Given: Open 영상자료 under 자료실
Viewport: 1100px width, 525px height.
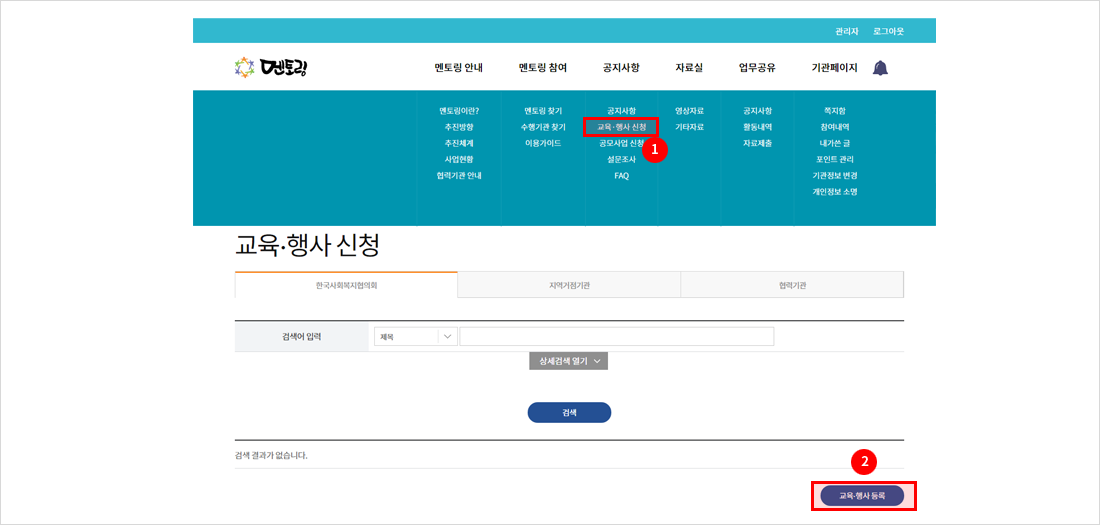Looking at the screenshot, I should 689,111.
